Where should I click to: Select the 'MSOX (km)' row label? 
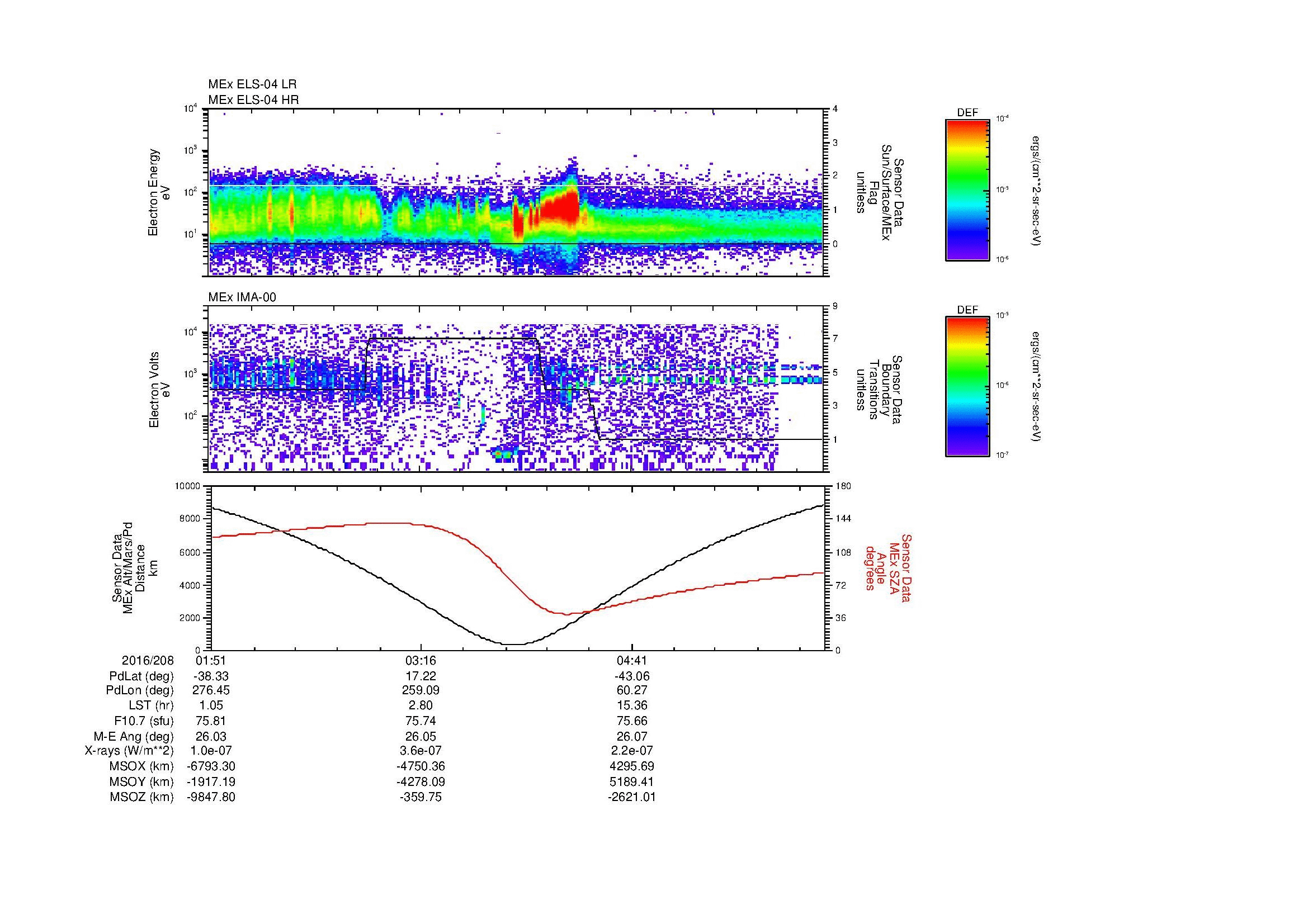[x=141, y=766]
